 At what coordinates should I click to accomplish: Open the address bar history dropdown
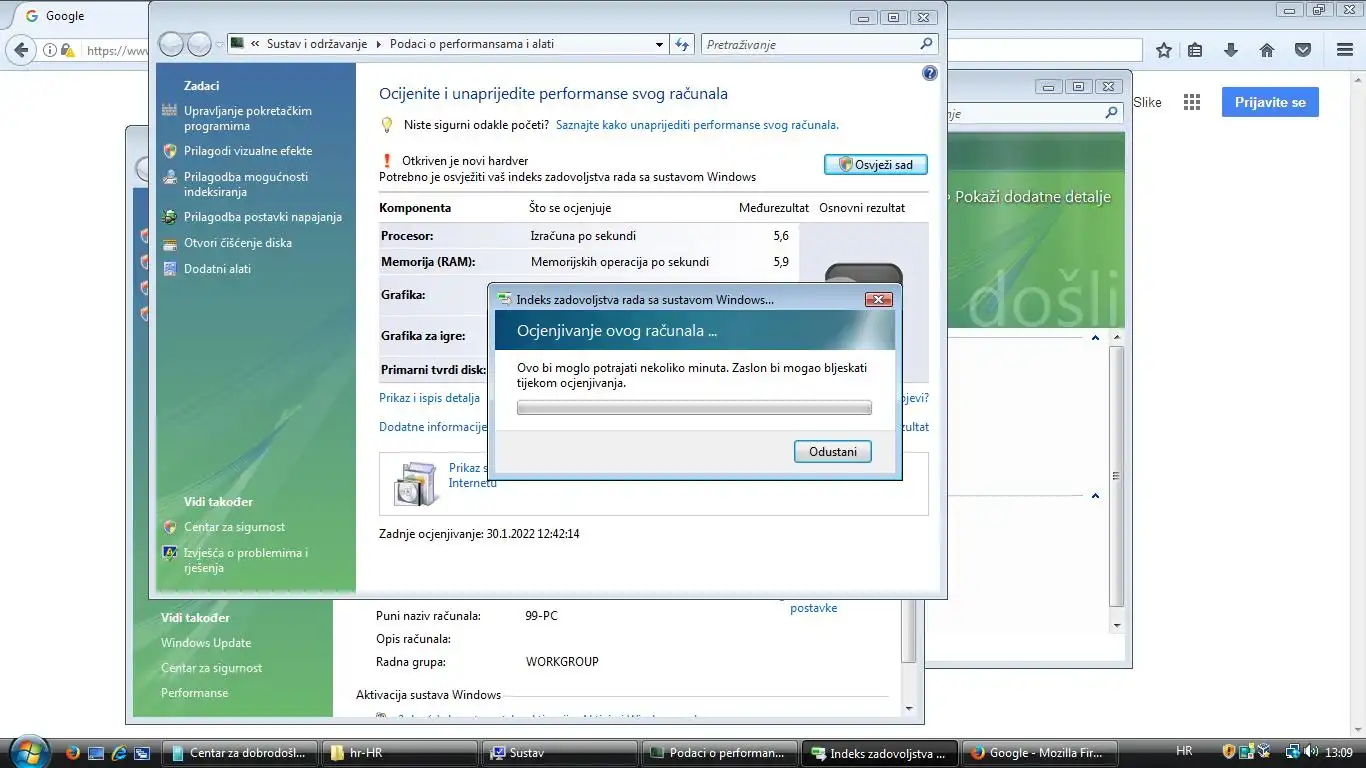[659, 44]
